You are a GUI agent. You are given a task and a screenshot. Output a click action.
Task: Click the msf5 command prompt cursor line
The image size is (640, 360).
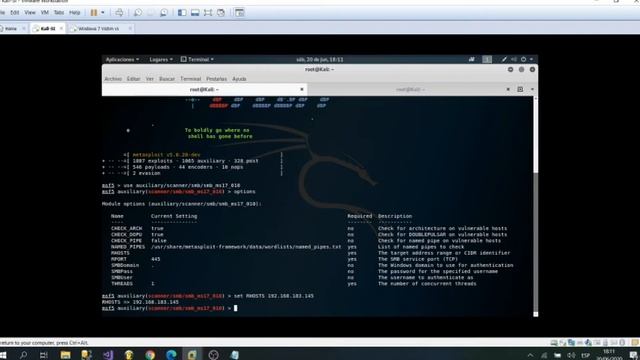(169, 308)
